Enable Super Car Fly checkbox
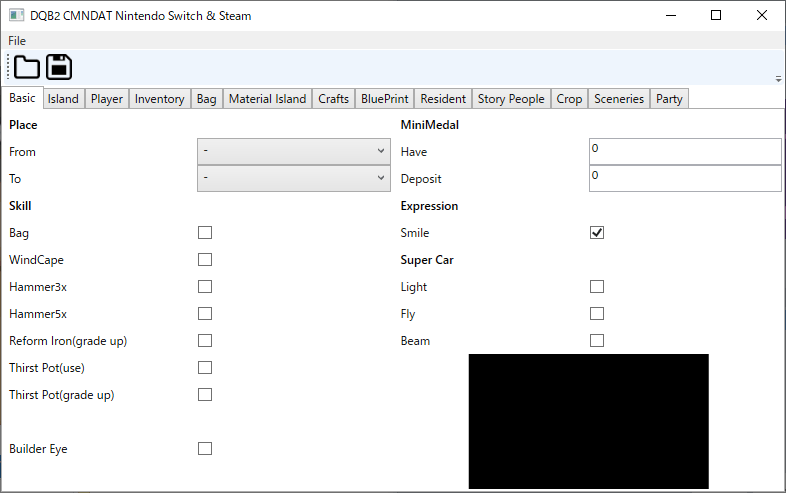 [597, 314]
